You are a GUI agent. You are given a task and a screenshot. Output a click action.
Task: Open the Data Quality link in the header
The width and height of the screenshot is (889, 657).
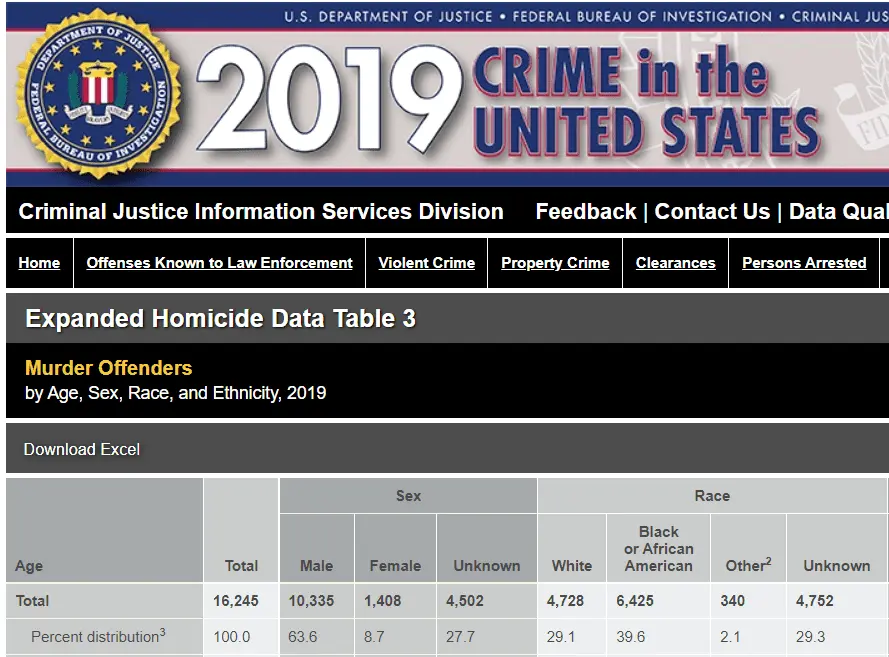click(x=838, y=212)
